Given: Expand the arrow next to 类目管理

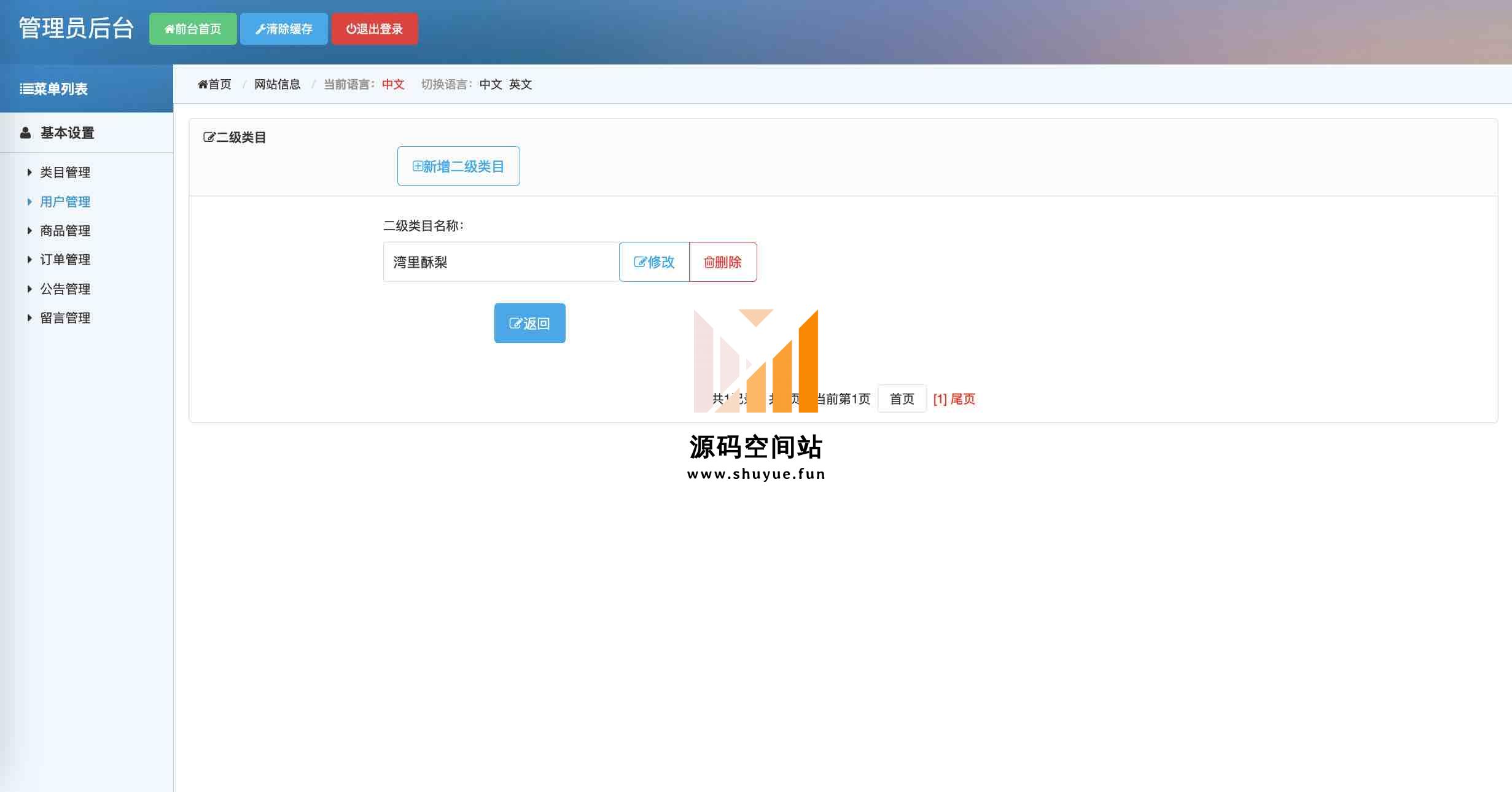Looking at the screenshot, I should [x=29, y=173].
